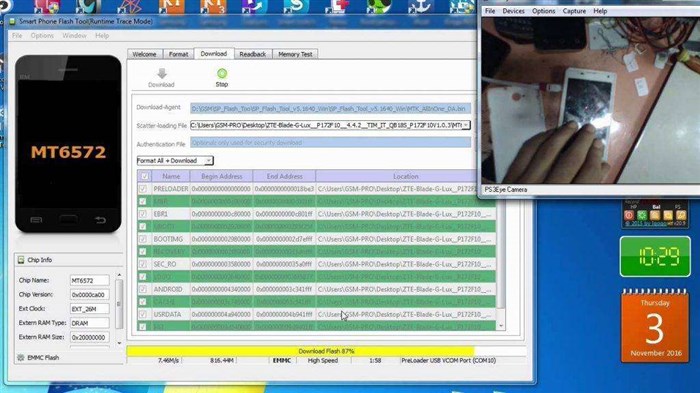This screenshot has height=393, width=700.
Task: Open the green character desktop shortcut
Action: [379, 7]
